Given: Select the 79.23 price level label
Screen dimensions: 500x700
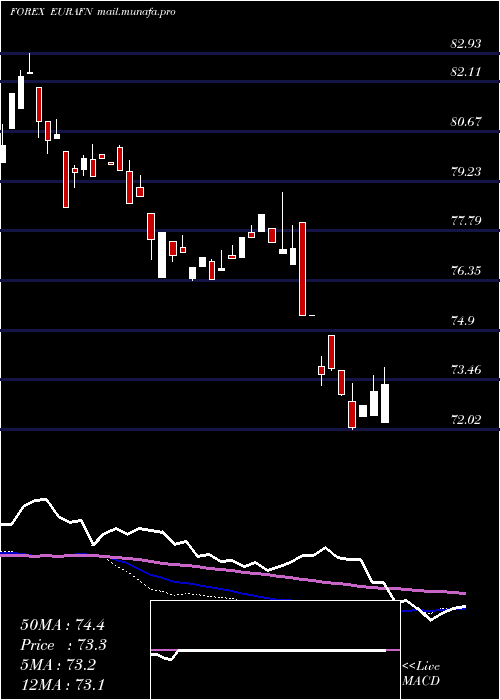Looking at the screenshot, I should click(466, 171).
